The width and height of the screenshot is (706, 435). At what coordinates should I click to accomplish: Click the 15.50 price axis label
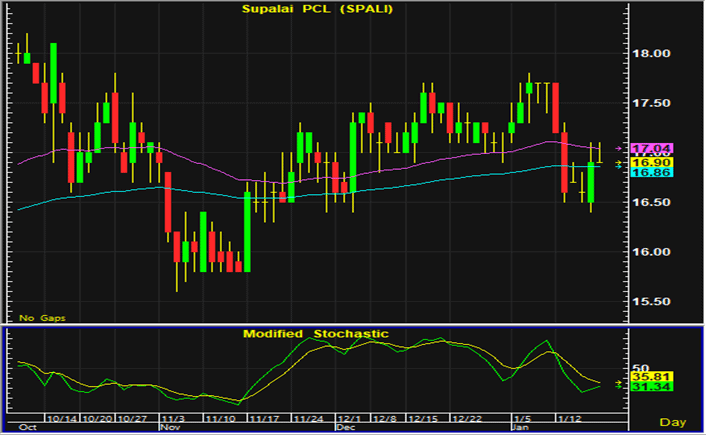tap(653, 302)
